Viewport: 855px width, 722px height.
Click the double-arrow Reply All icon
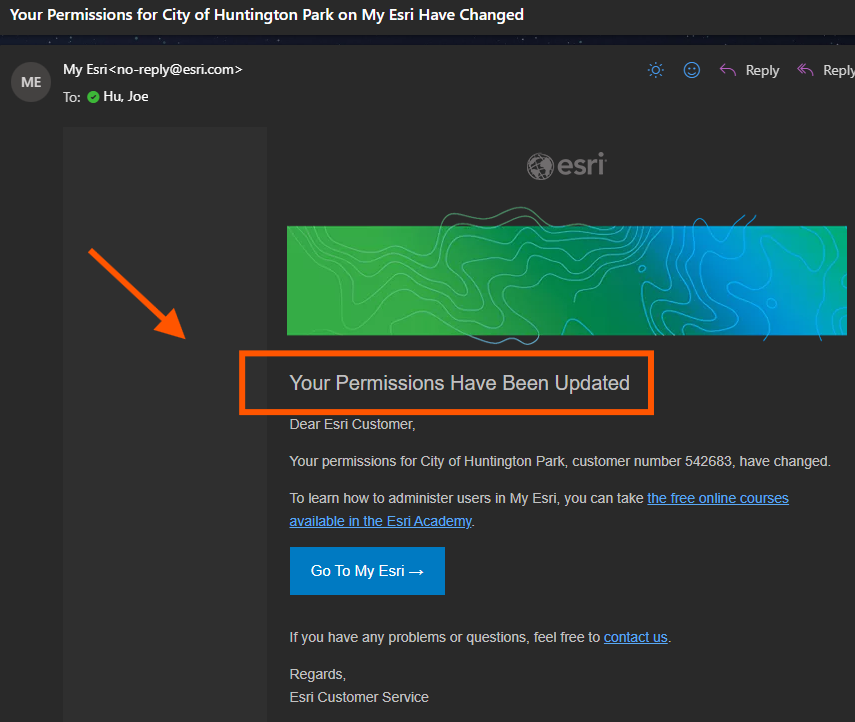(805, 70)
